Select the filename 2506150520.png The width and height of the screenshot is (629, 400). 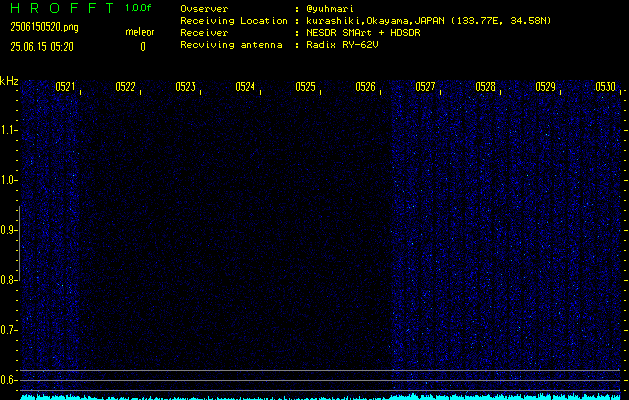coord(44,27)
